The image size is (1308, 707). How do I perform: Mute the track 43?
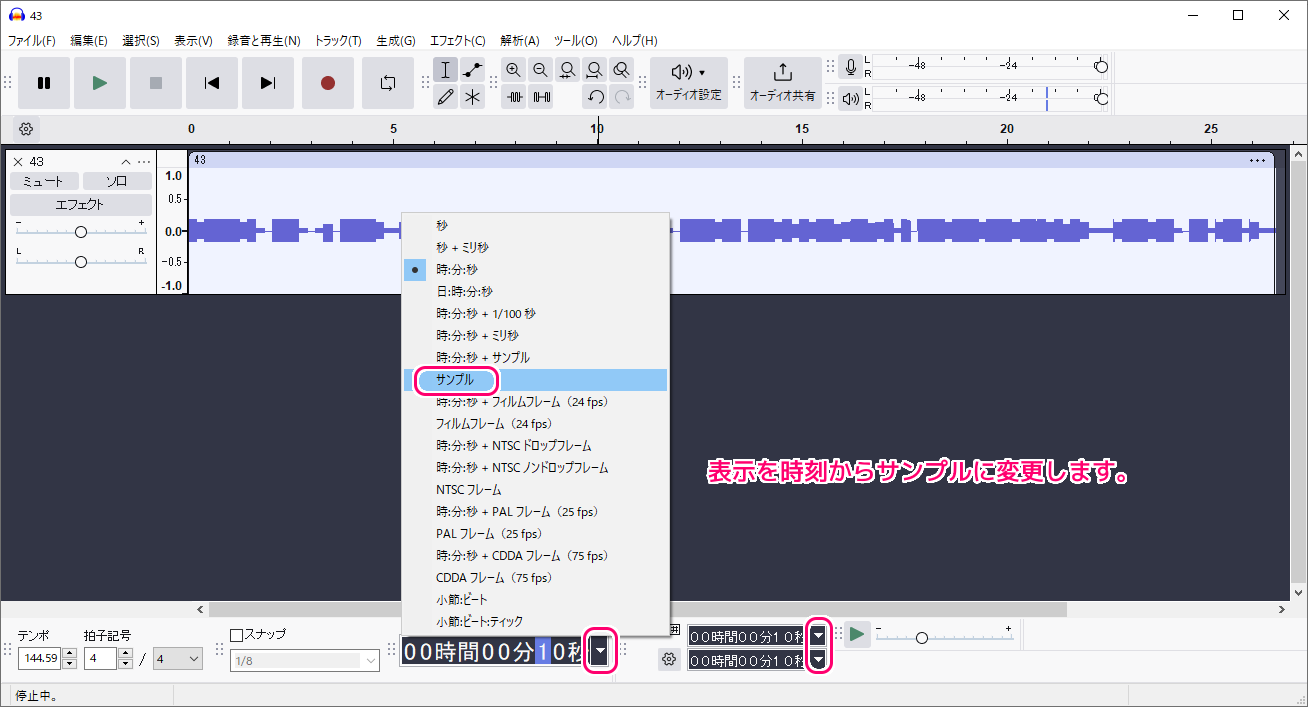43,181
